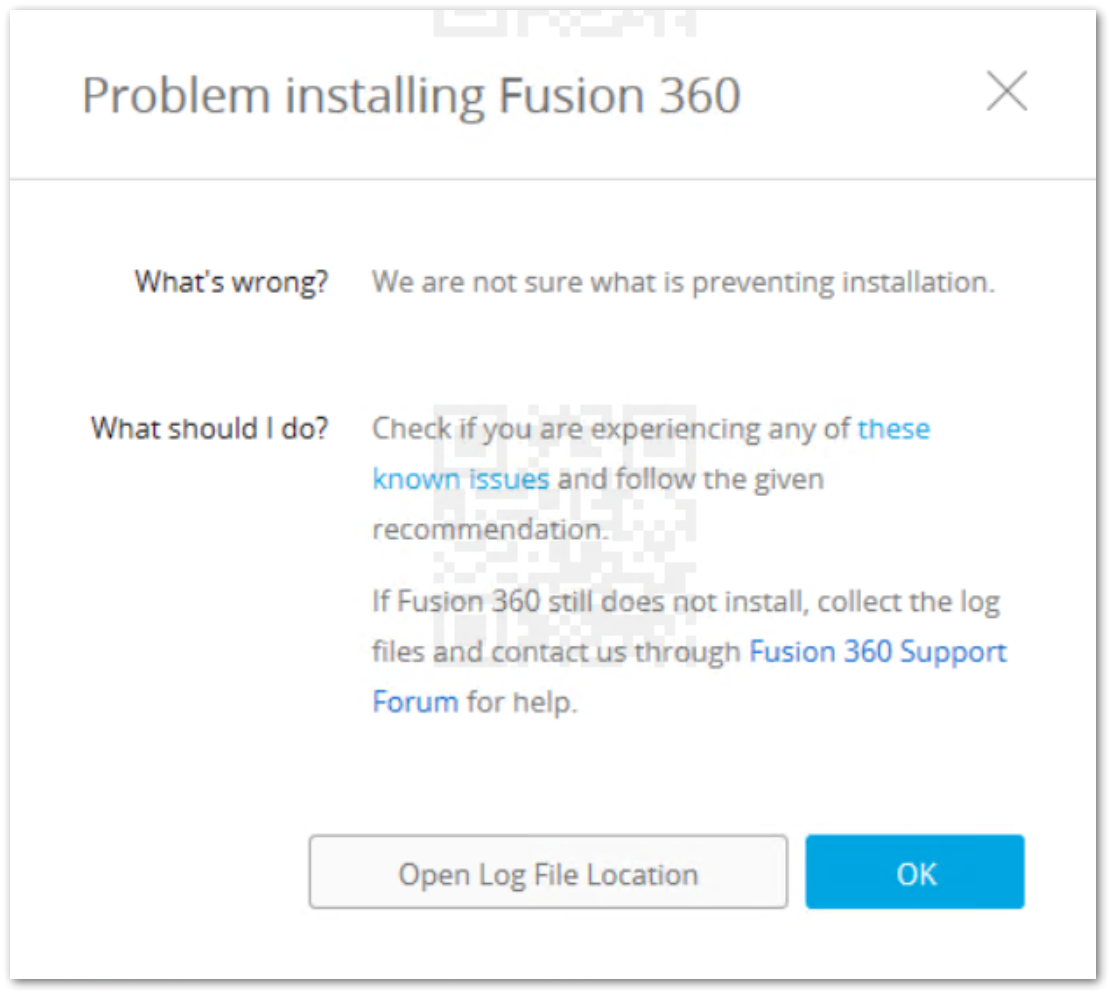Image resolution: width=1109 pixels, height=992 pixels.
Task: Open the "these" link word
Action: point(894,429)
